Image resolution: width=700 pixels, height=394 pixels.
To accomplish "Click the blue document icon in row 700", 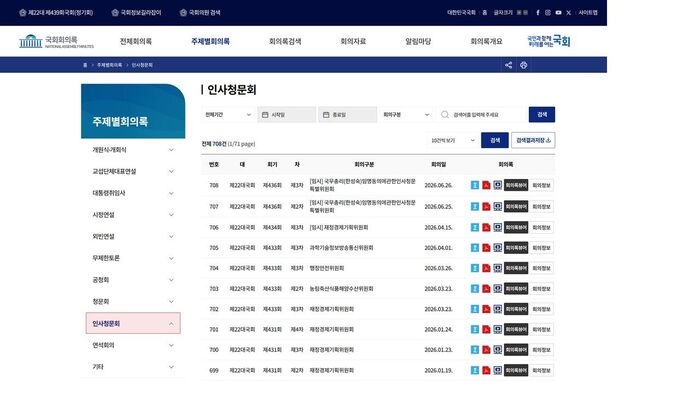I will (x=475, y=350).
